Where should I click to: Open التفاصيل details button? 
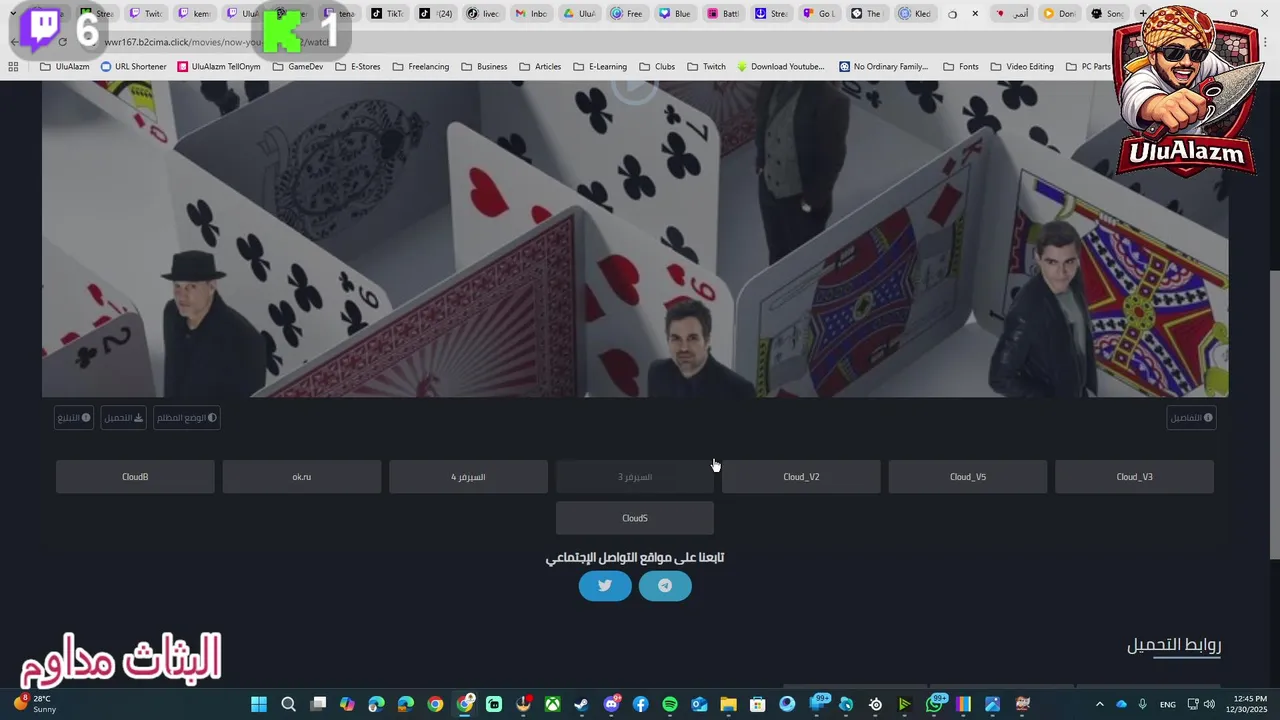pyautogui.click(x=1192, y=418)
